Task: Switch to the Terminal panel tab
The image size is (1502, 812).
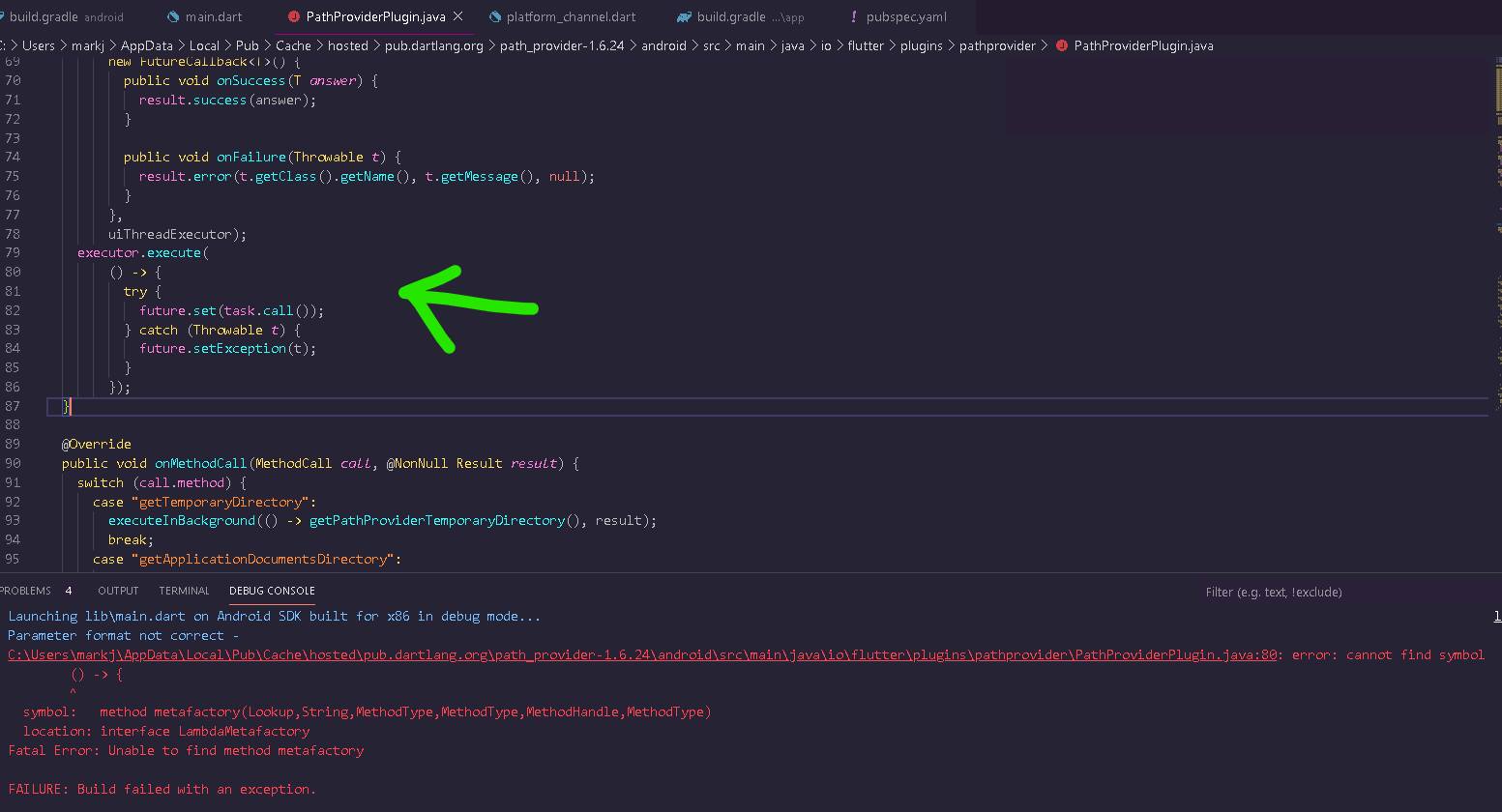Action: tap(184, 591)
